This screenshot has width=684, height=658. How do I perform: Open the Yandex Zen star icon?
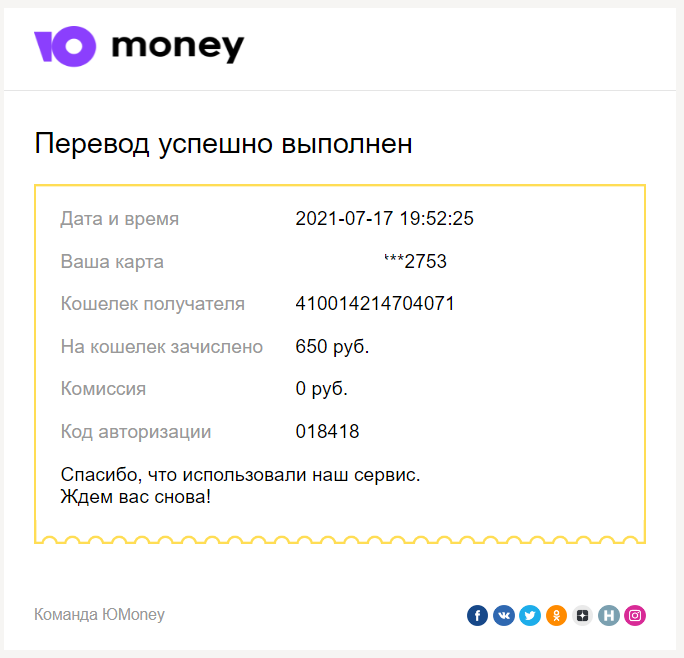click(x=582, y=615)
